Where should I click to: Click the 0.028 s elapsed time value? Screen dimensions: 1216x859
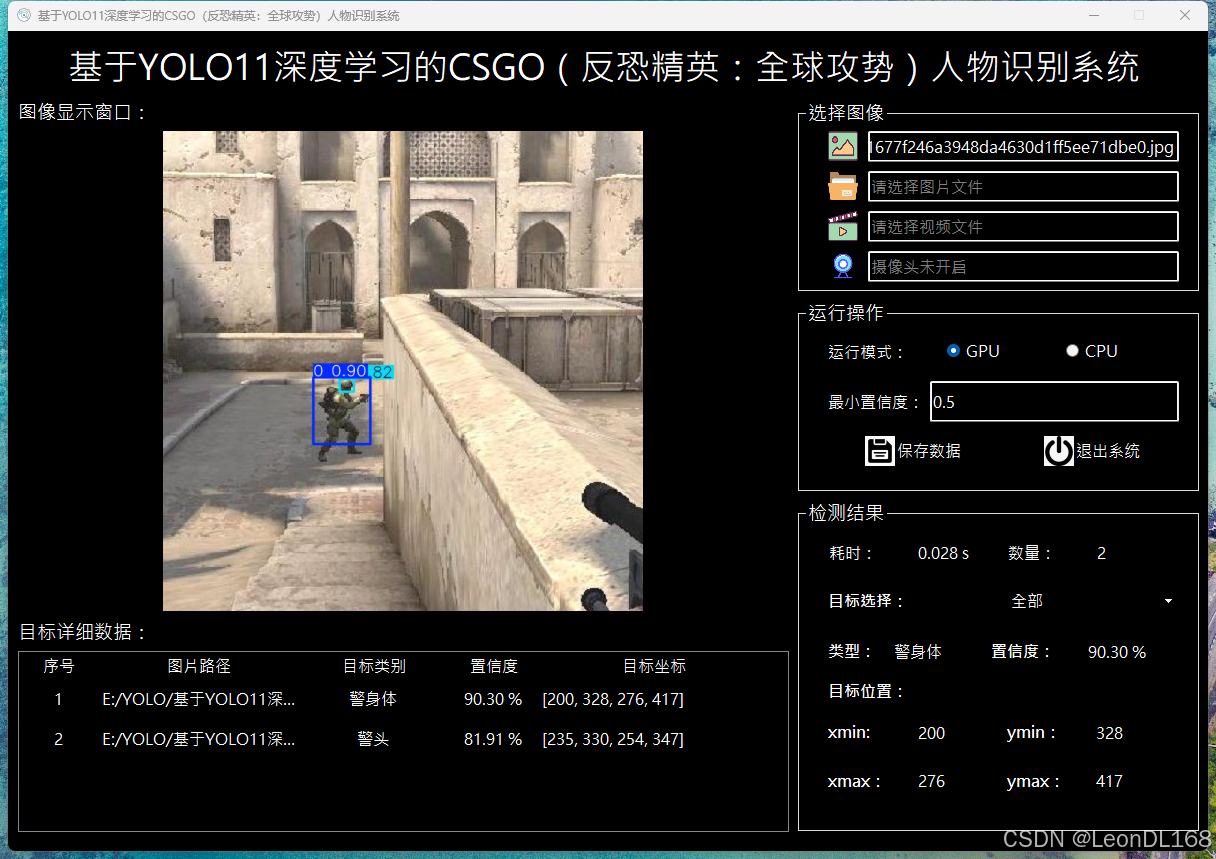pos(943,553)
